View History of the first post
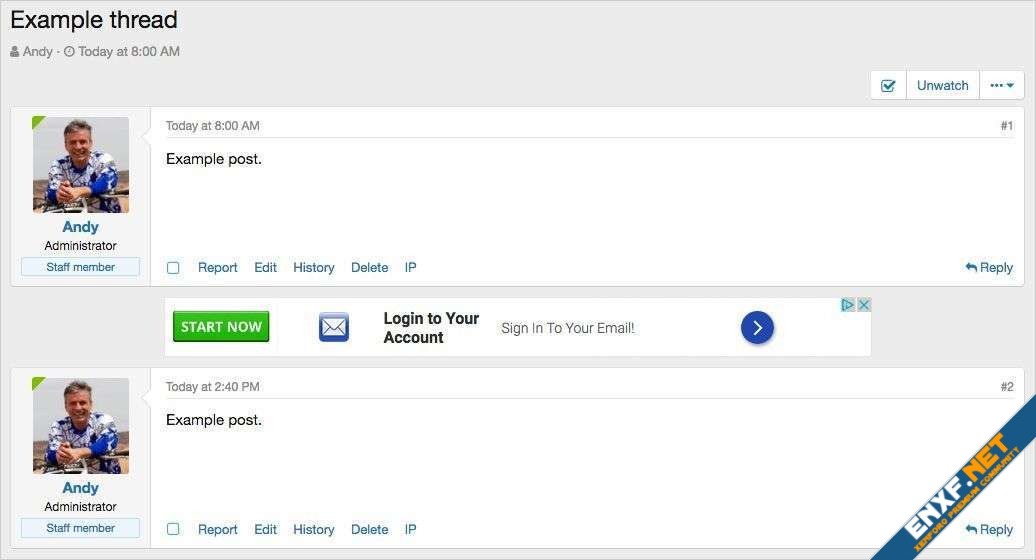1036x560 pixels. [313, 268]
